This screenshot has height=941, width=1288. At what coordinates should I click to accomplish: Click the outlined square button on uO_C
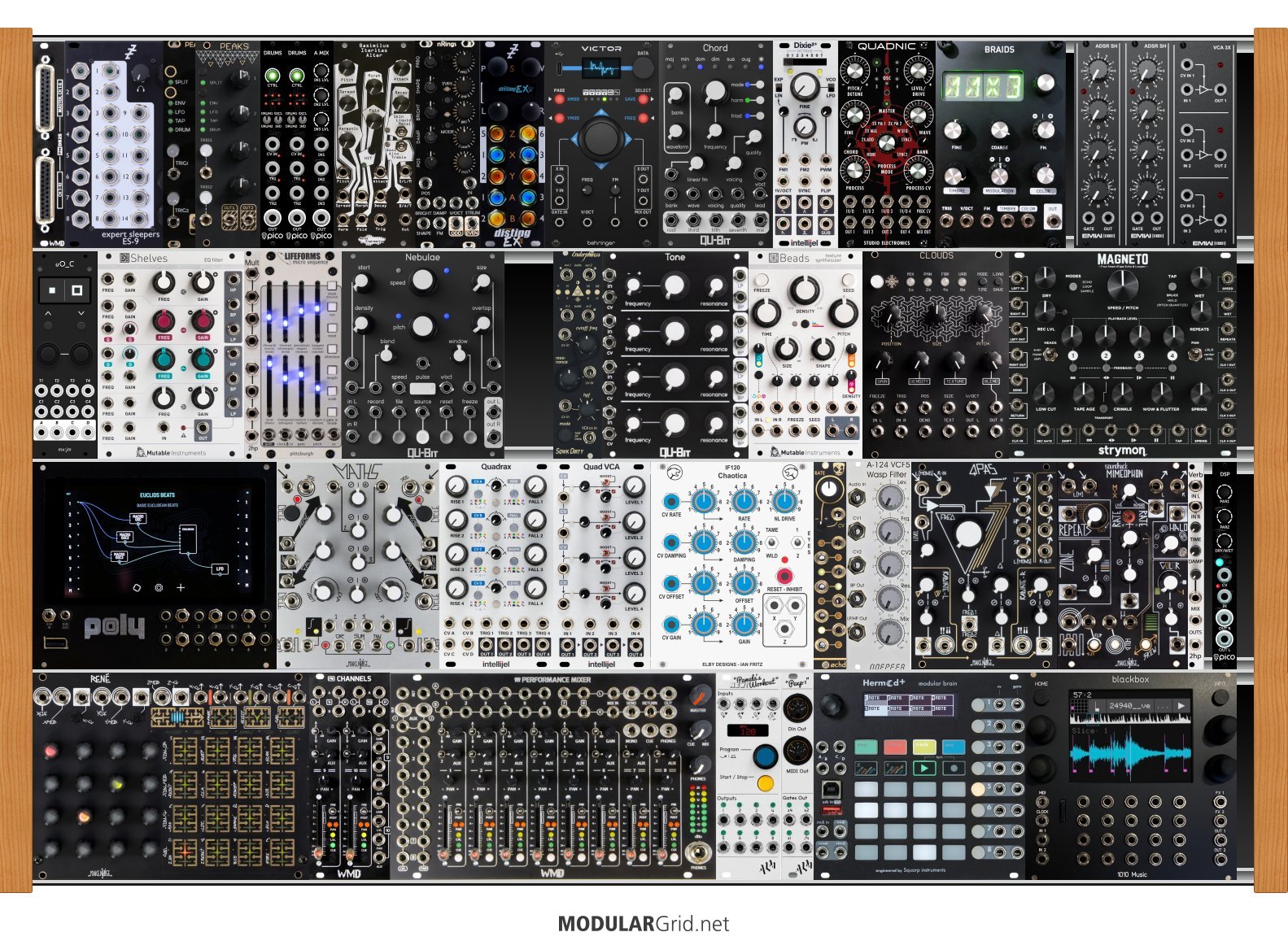tap(76, 290)
